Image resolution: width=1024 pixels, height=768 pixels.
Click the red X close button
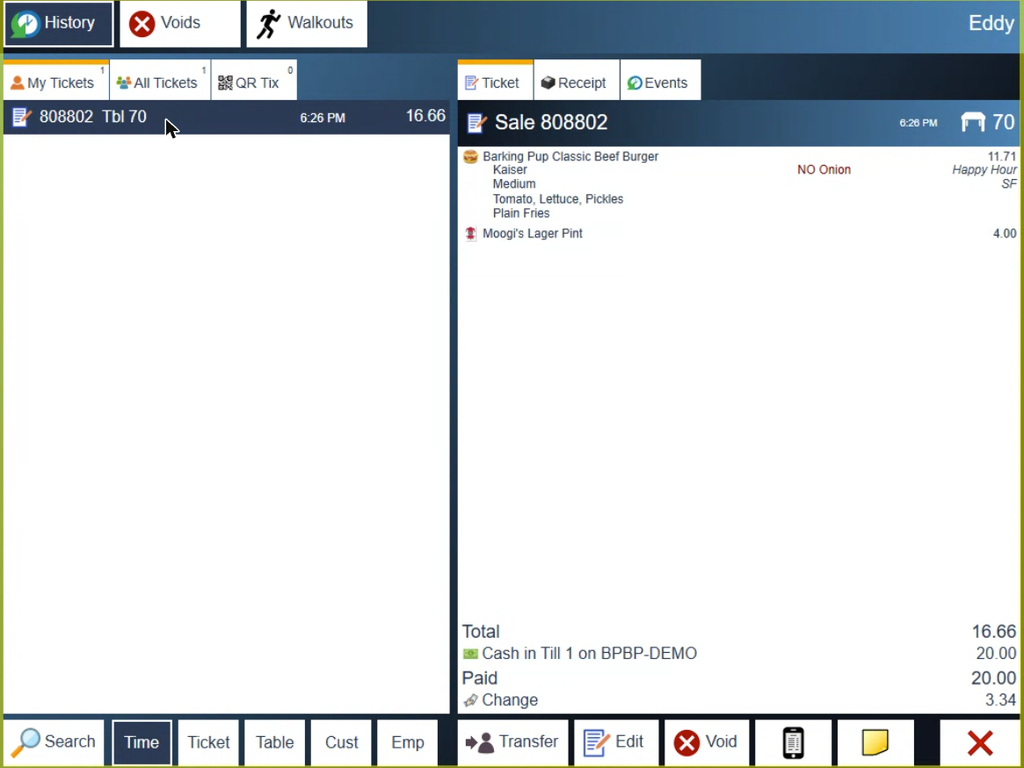pyautogui.click(x=980, y=742)
